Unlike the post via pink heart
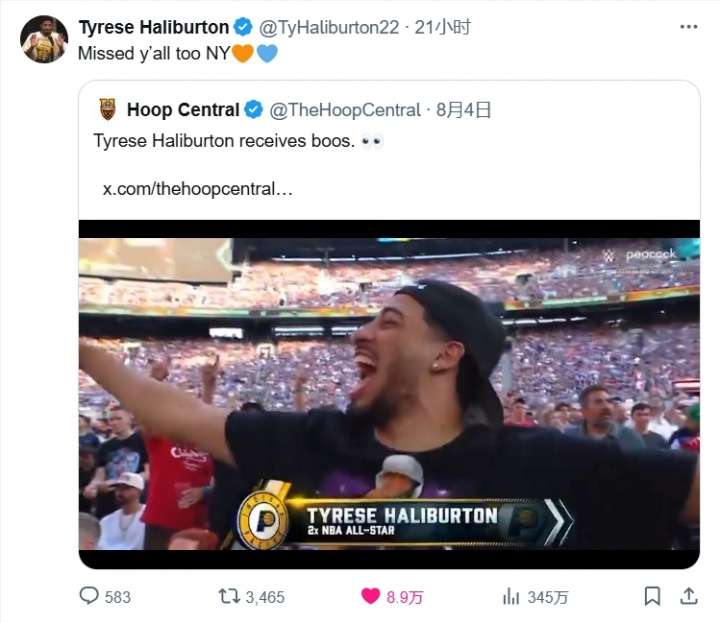The height and width of the screenshot is (623, 720). pyautogui.click(x=370, y=596)
